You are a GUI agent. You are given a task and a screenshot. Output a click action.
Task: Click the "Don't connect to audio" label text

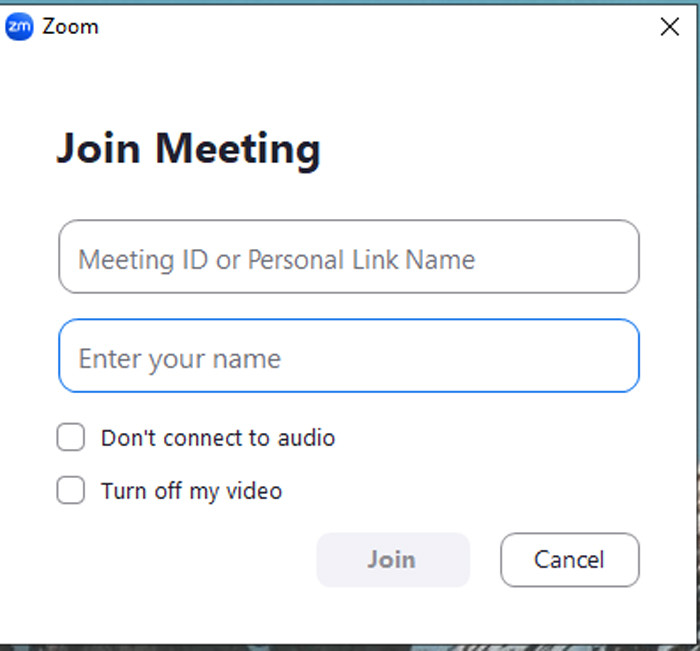click(x=218, y=438)
